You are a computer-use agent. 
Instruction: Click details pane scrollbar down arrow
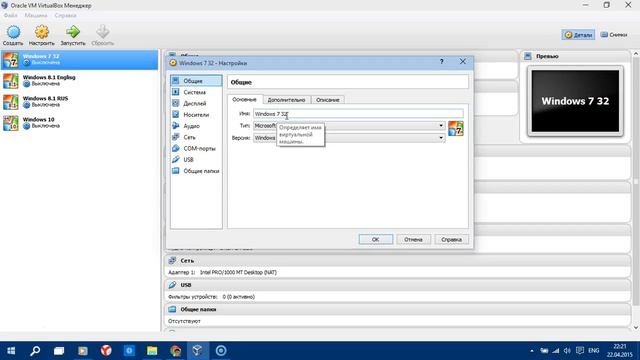[x=636, y=328]
